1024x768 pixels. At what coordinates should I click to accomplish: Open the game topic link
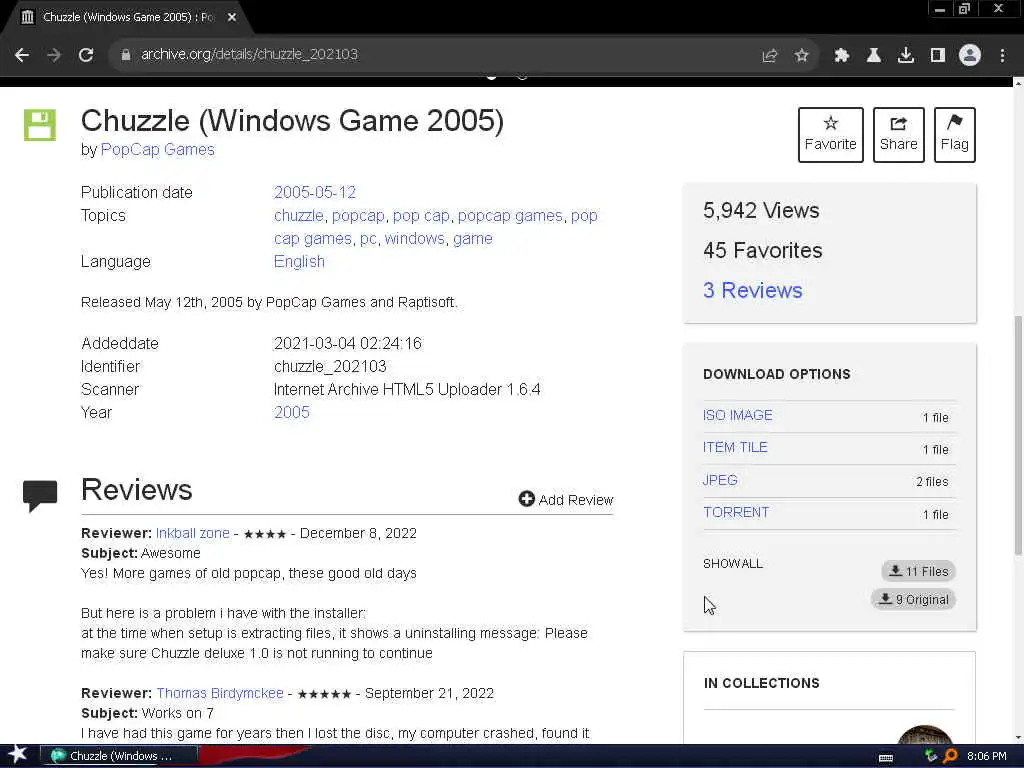(x=473, y=238)
